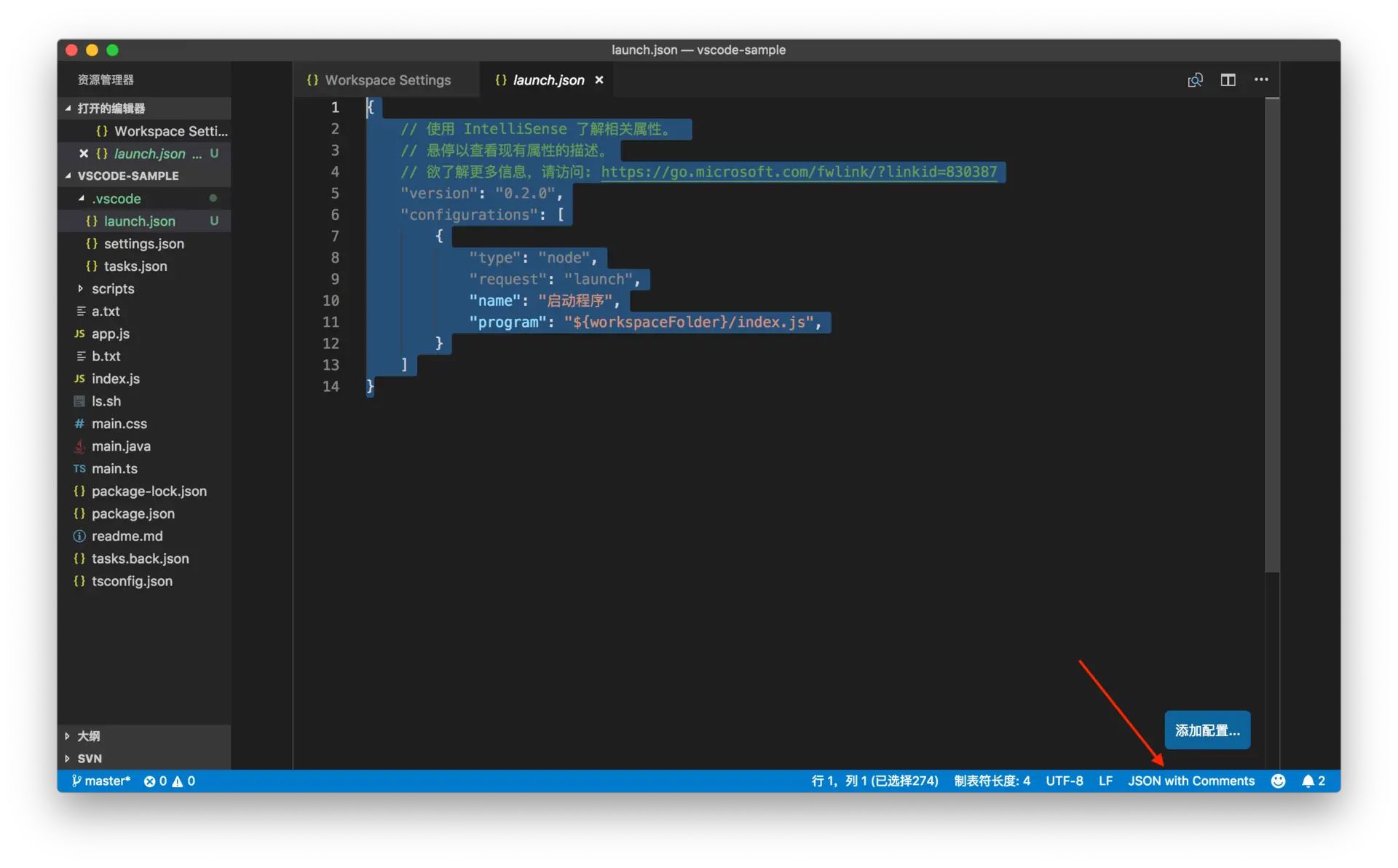The height and width of the screenshot is (868, 1398).
Task: Click the split editor icon
Action: point(1228,80)
